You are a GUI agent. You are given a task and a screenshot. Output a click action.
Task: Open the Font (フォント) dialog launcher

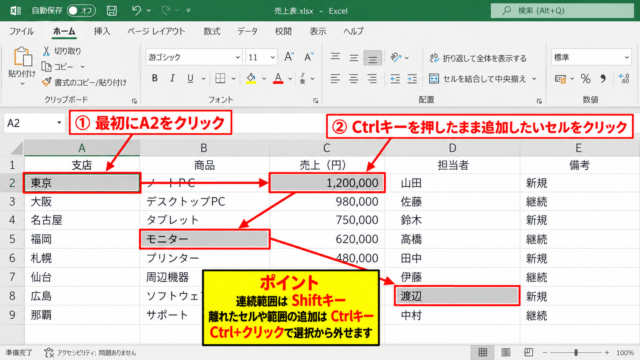[x=316, y=101]
